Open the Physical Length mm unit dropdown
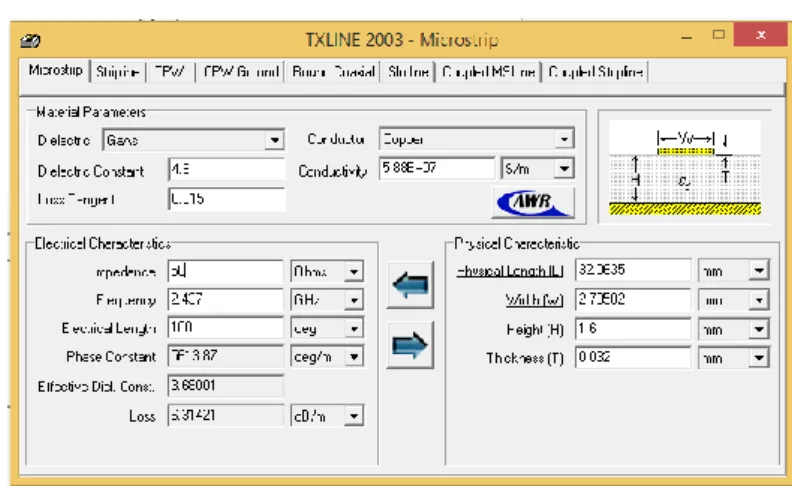The image size is (792, 486). coord(759,271)
